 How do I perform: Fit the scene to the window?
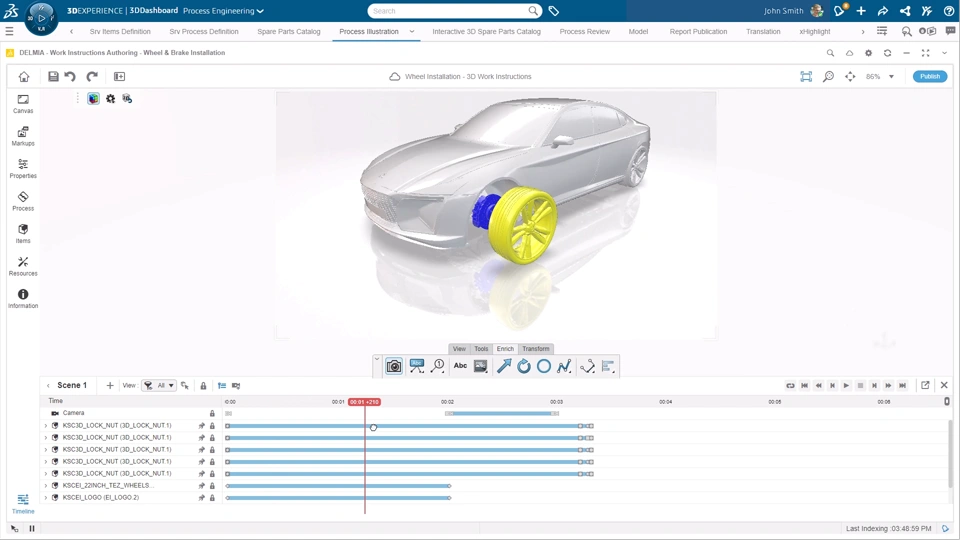point(806,77)
